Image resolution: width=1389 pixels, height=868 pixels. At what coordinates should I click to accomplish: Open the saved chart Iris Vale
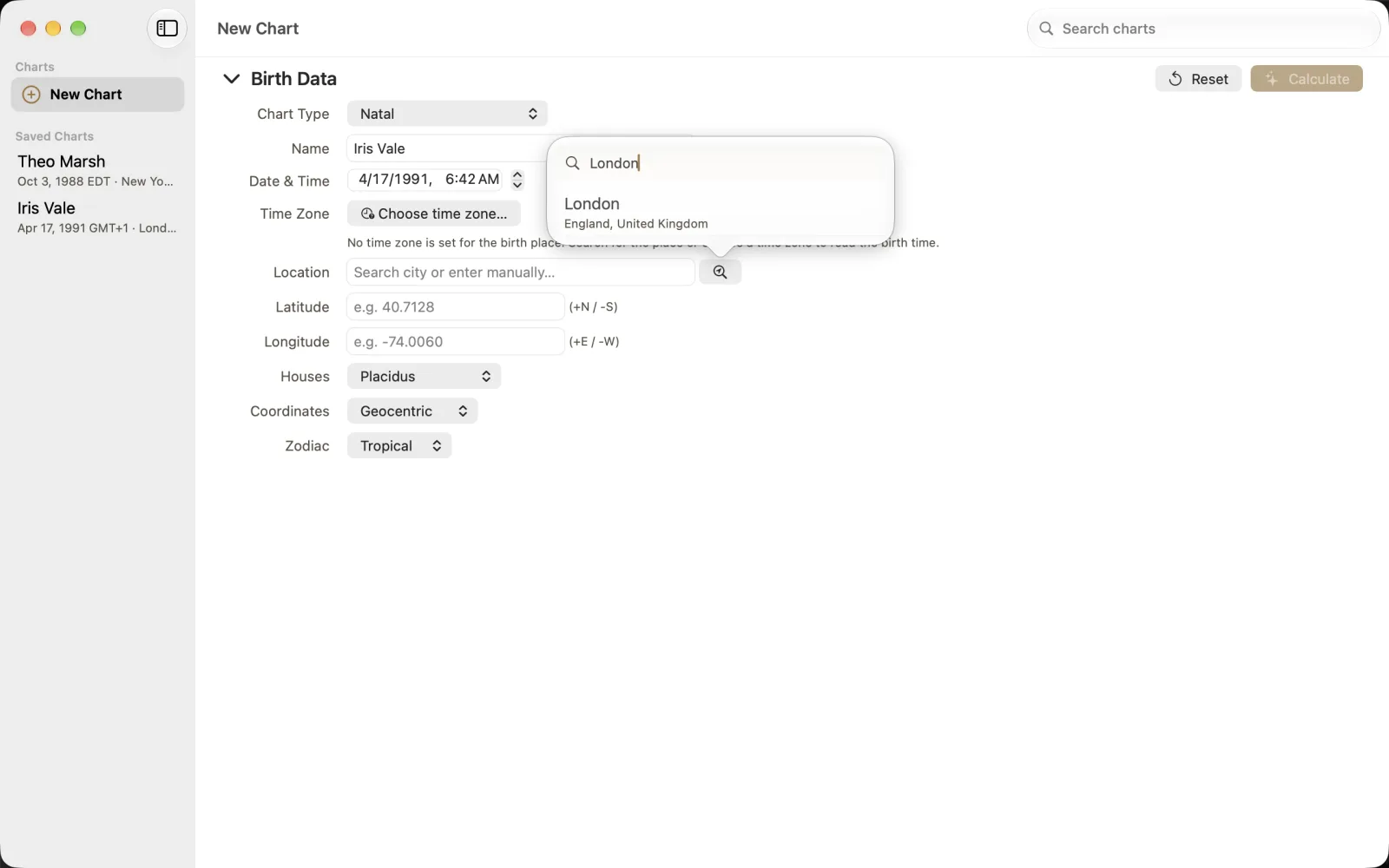[x=97, y=217]
